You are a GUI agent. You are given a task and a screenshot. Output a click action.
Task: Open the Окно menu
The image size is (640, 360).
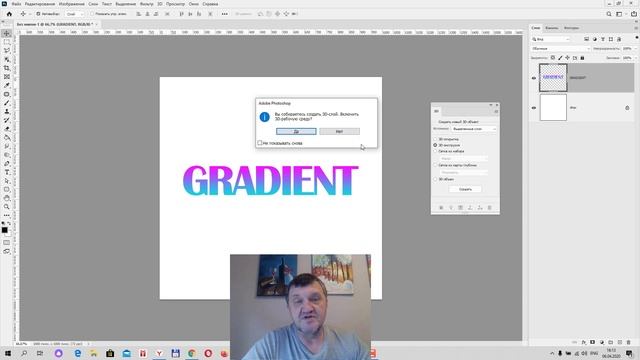click(193, 4)
